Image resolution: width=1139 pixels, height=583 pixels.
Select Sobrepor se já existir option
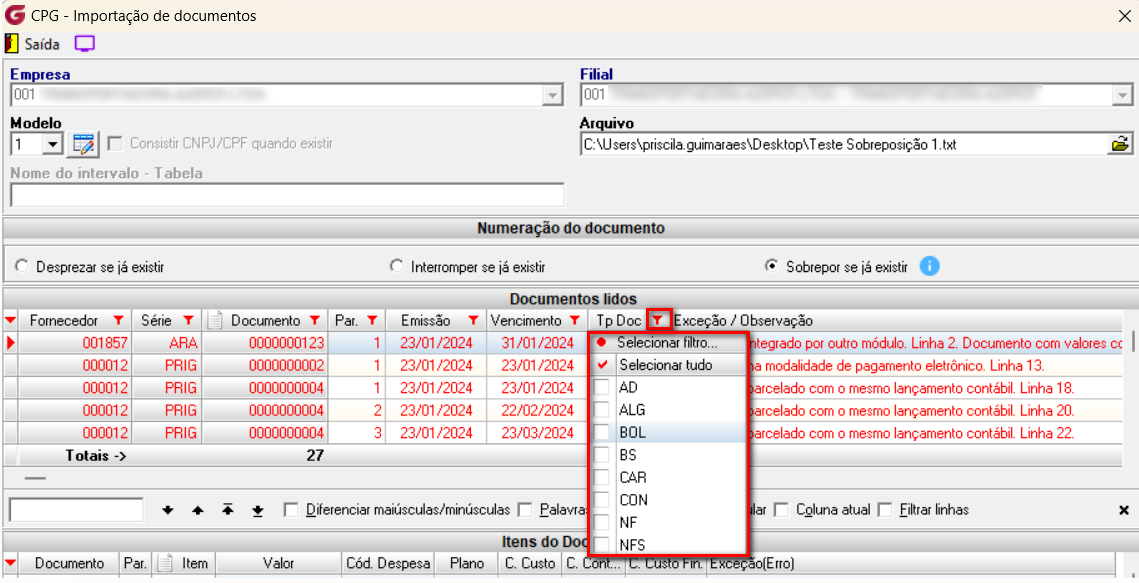pos(771,266)
